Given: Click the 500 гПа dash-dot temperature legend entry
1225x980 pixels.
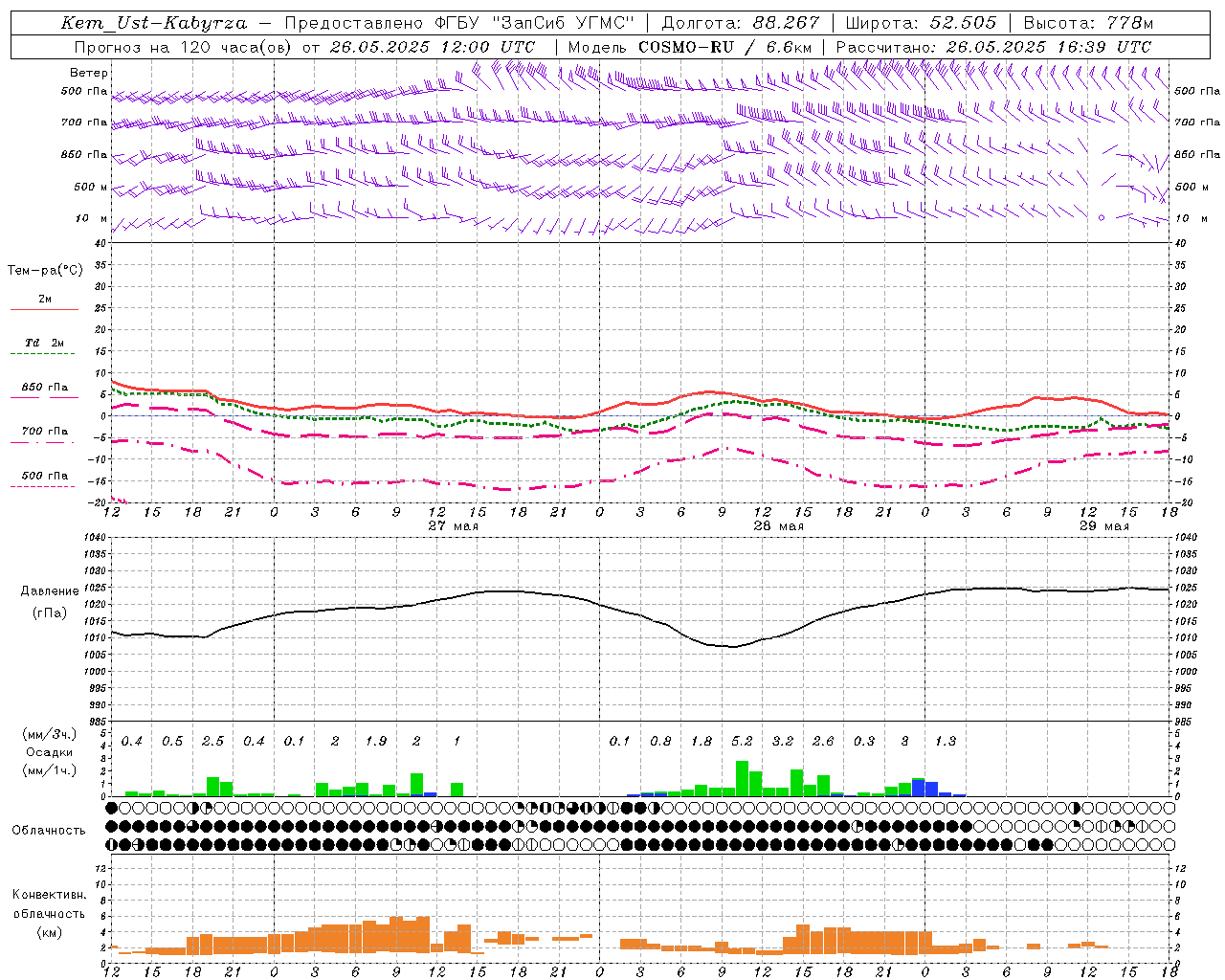Looking at the screenshot, I should coord(44,476).
